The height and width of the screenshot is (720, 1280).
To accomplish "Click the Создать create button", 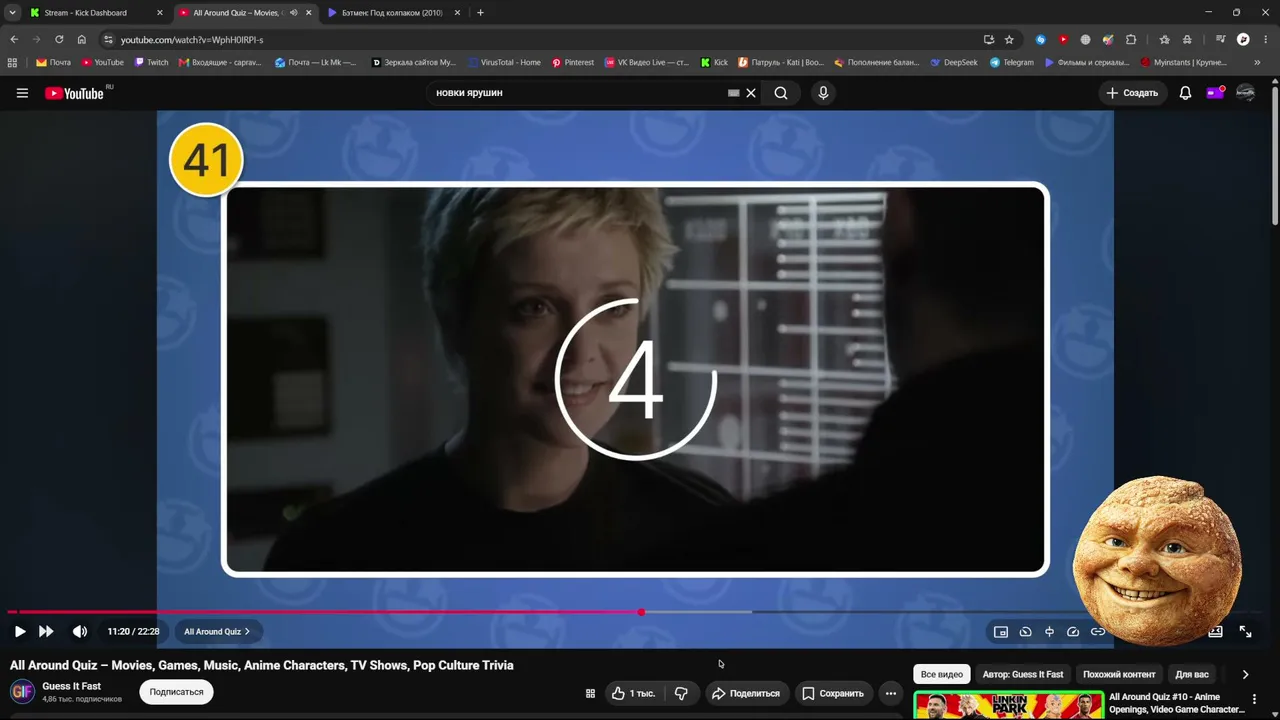I will pyautogui.click(x=1132, y=93).
